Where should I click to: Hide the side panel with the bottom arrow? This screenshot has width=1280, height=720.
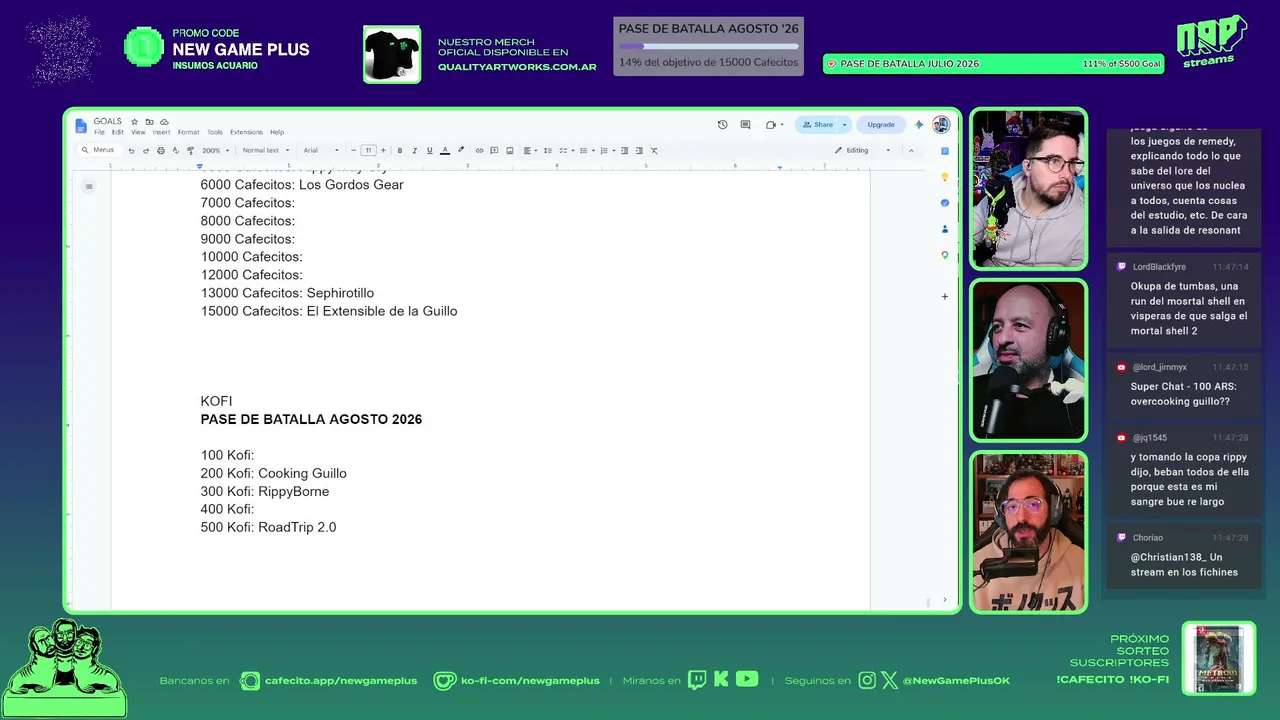point(945,600)
